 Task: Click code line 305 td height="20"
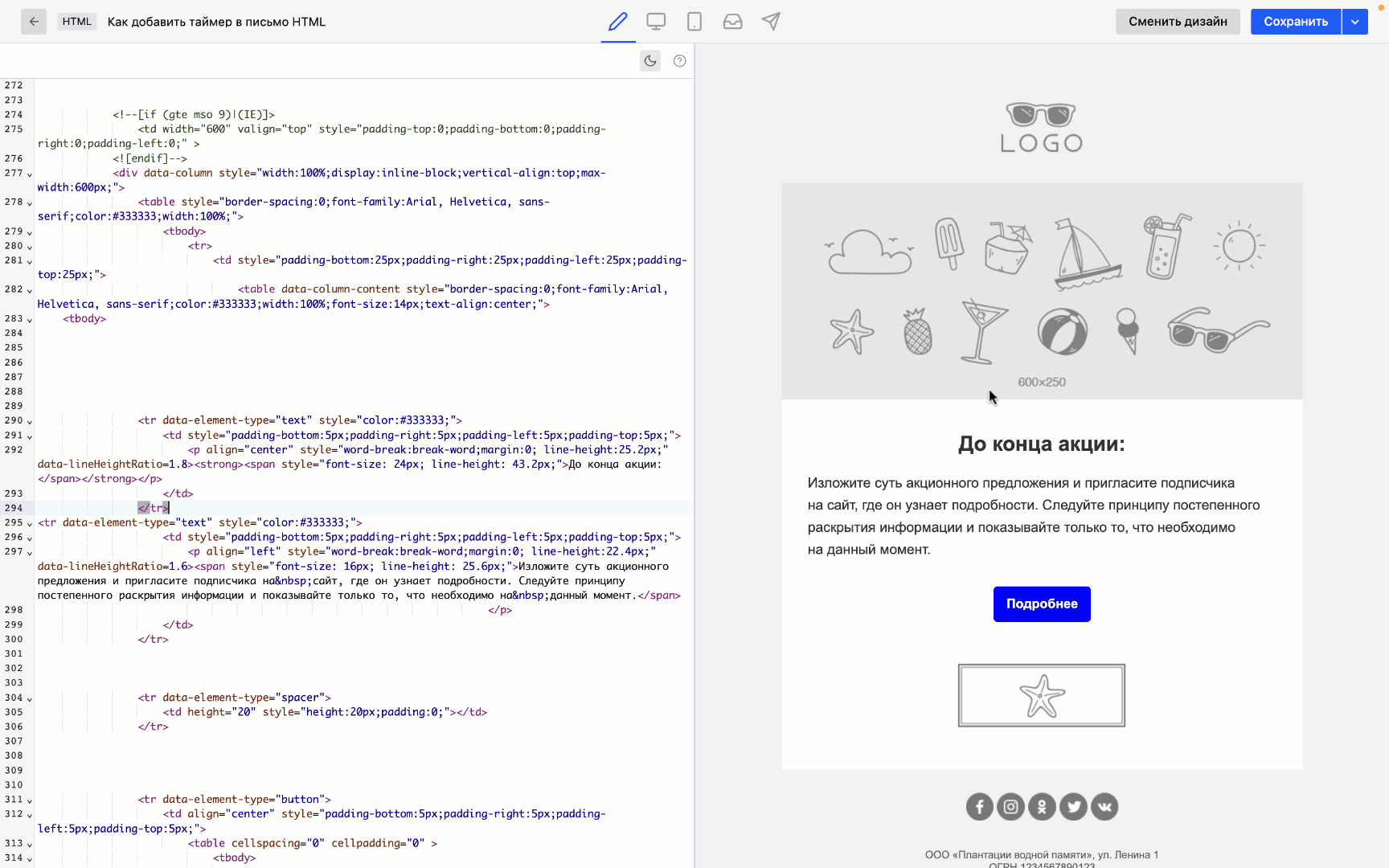coord(325,712)
